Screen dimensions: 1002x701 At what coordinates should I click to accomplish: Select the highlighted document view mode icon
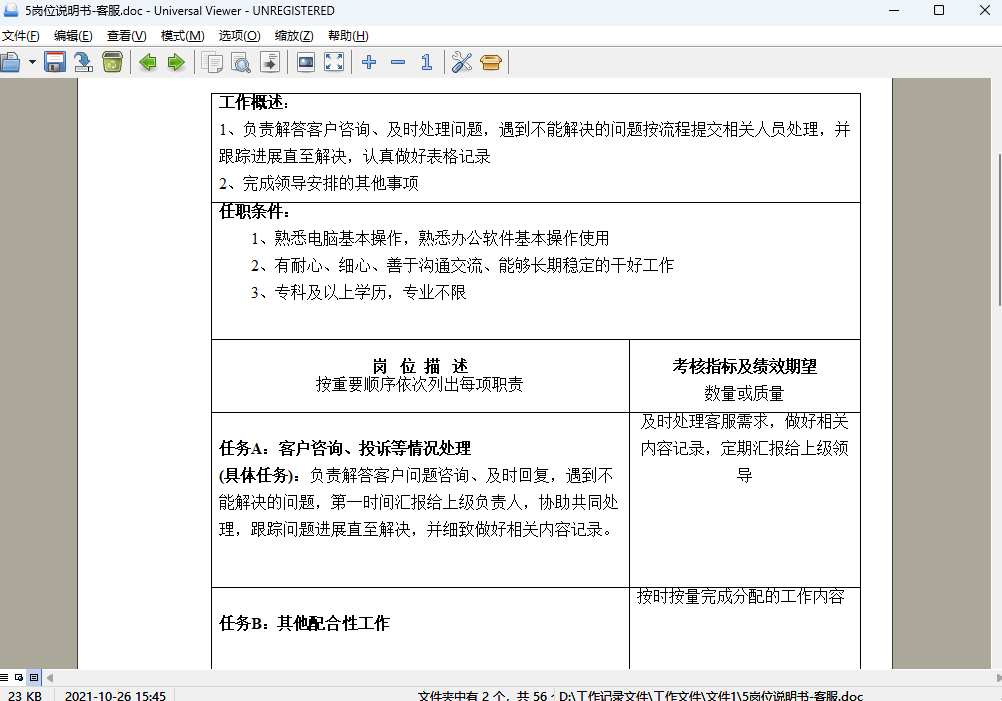pyautogui.click(x=34, y=677)
